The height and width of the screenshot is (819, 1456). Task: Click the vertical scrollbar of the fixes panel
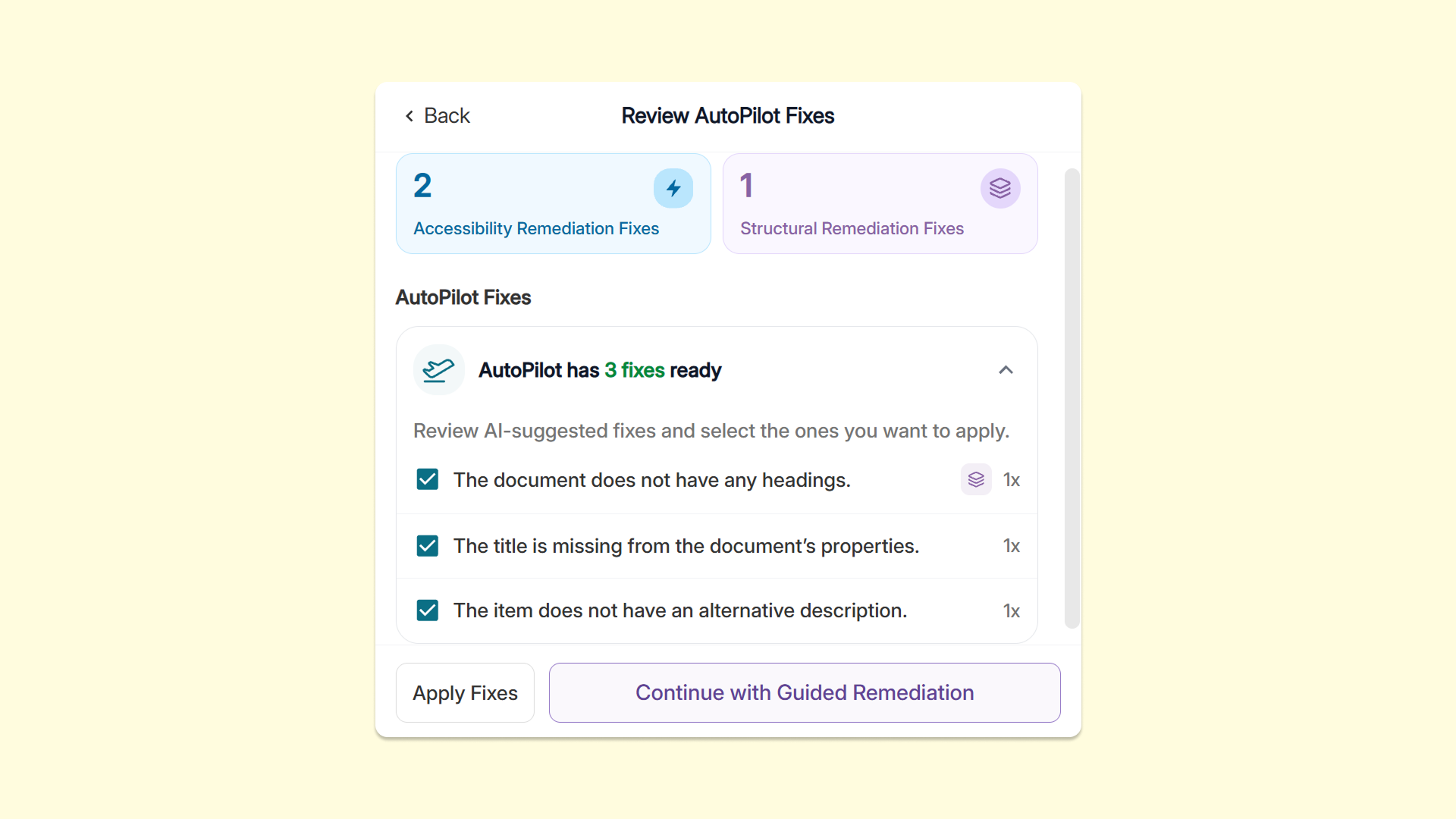[x=1072, y=398]
